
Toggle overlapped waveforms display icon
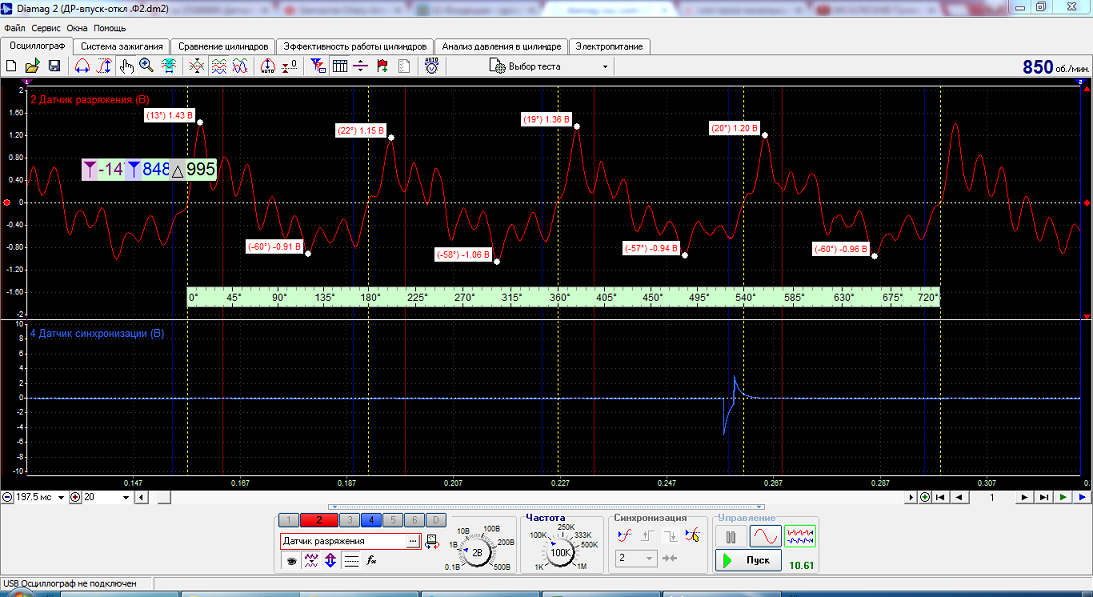point(240,66)
